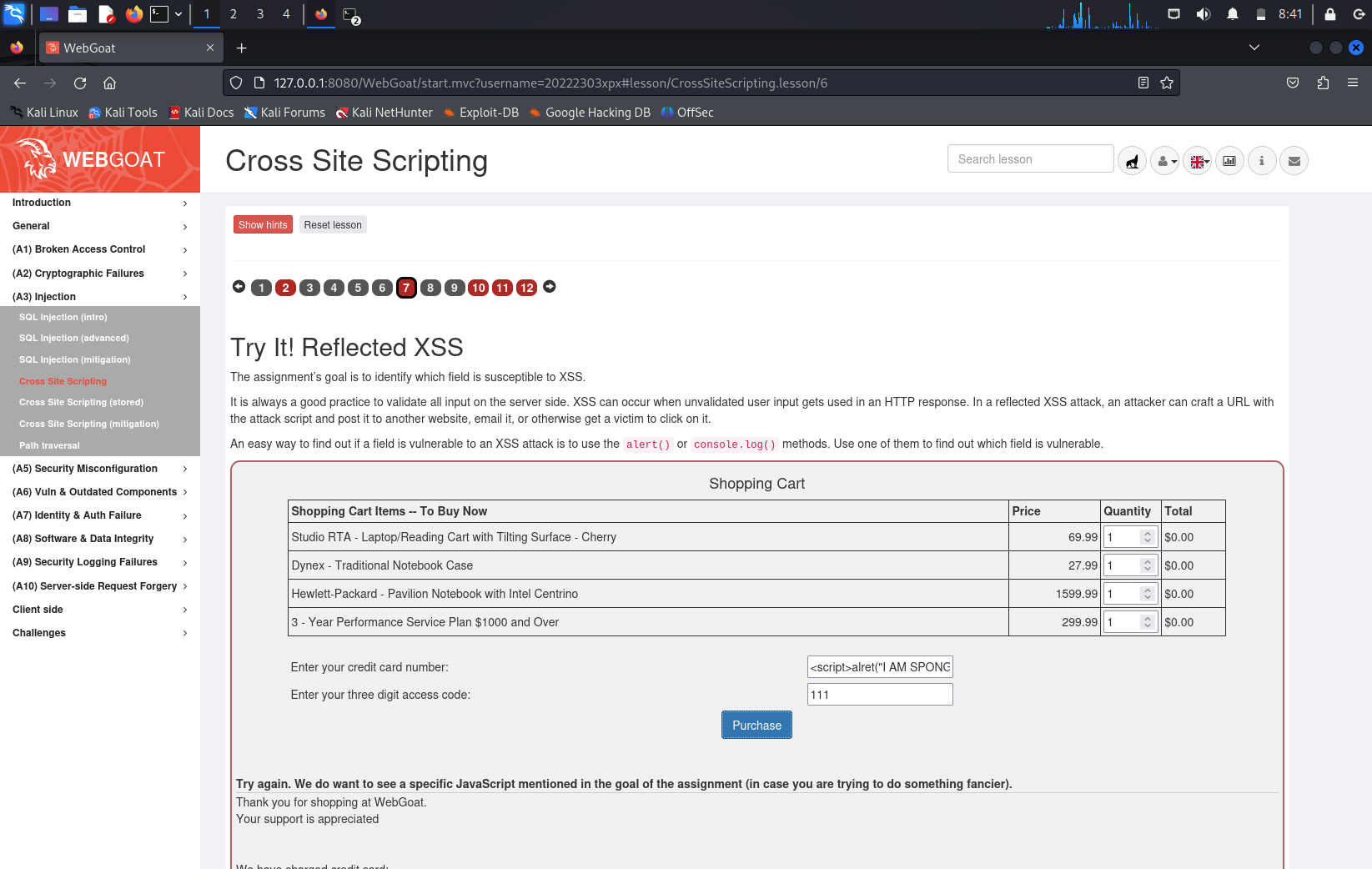Click the lock screen tray icon
Screen dimensions: 1372x869
click(1330, 14)
